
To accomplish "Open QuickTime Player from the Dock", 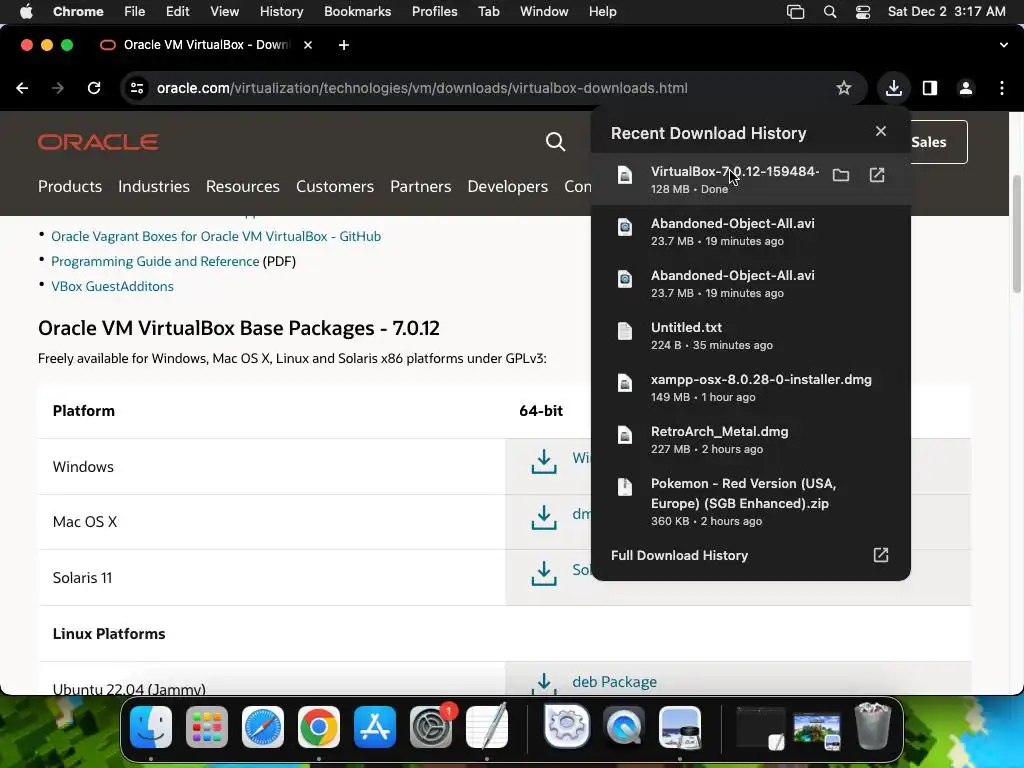I will coord(624,726).
